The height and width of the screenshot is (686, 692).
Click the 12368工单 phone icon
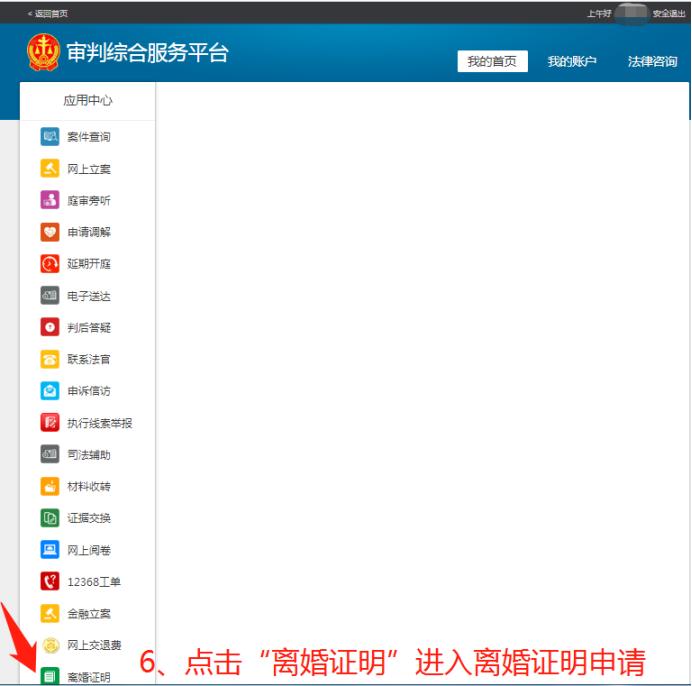click(x=50, y=581)
